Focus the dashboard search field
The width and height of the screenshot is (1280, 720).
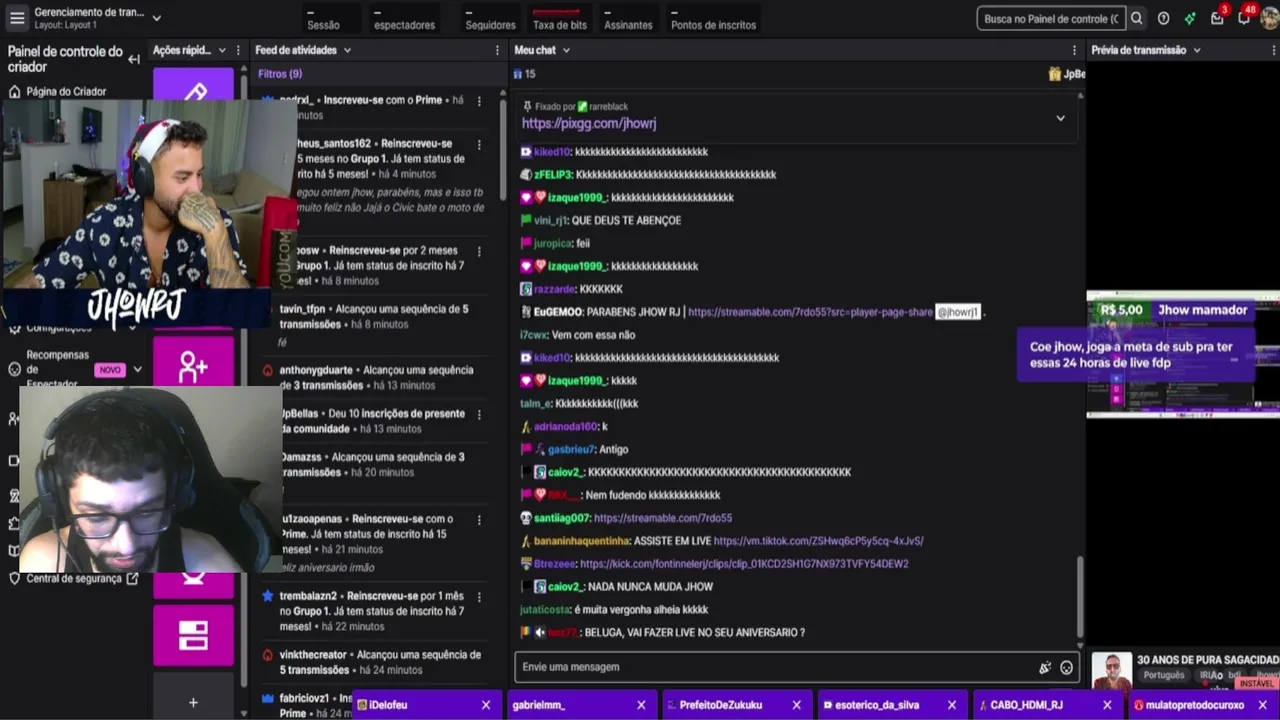tap(1050, 18)
